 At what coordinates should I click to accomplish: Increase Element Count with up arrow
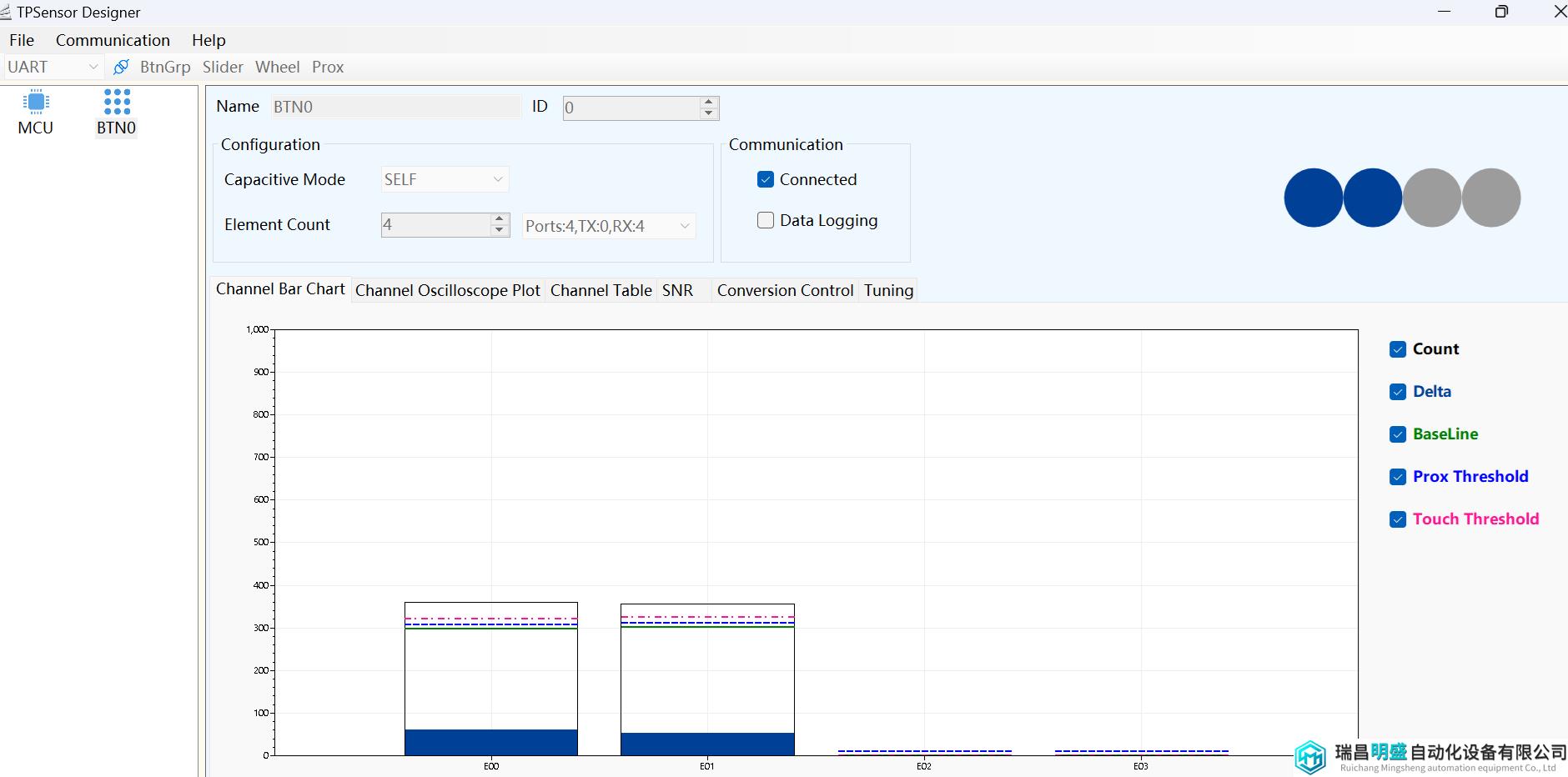500,219
